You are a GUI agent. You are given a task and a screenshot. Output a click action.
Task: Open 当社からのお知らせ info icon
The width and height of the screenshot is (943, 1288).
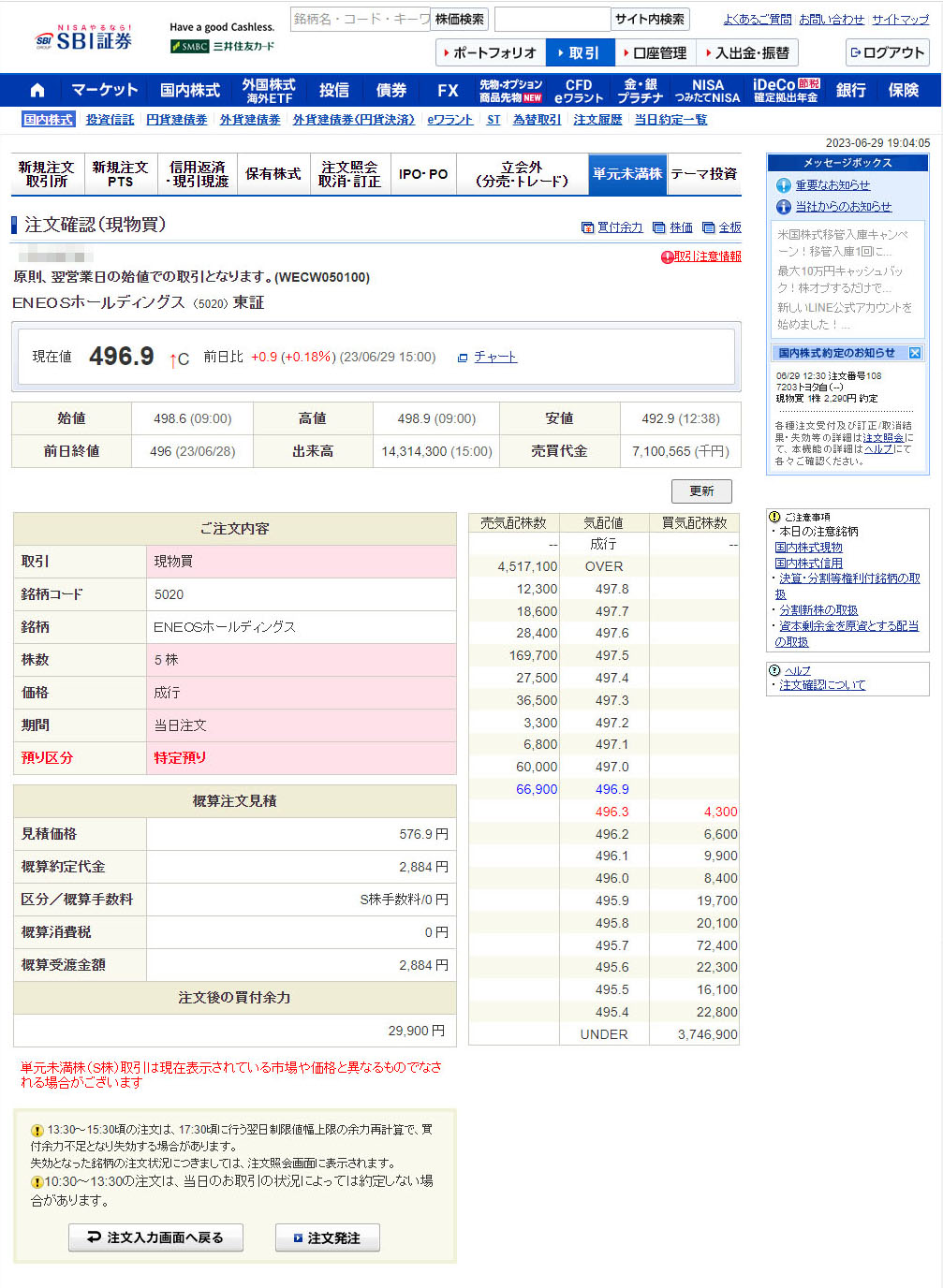[x=784, y=207]
